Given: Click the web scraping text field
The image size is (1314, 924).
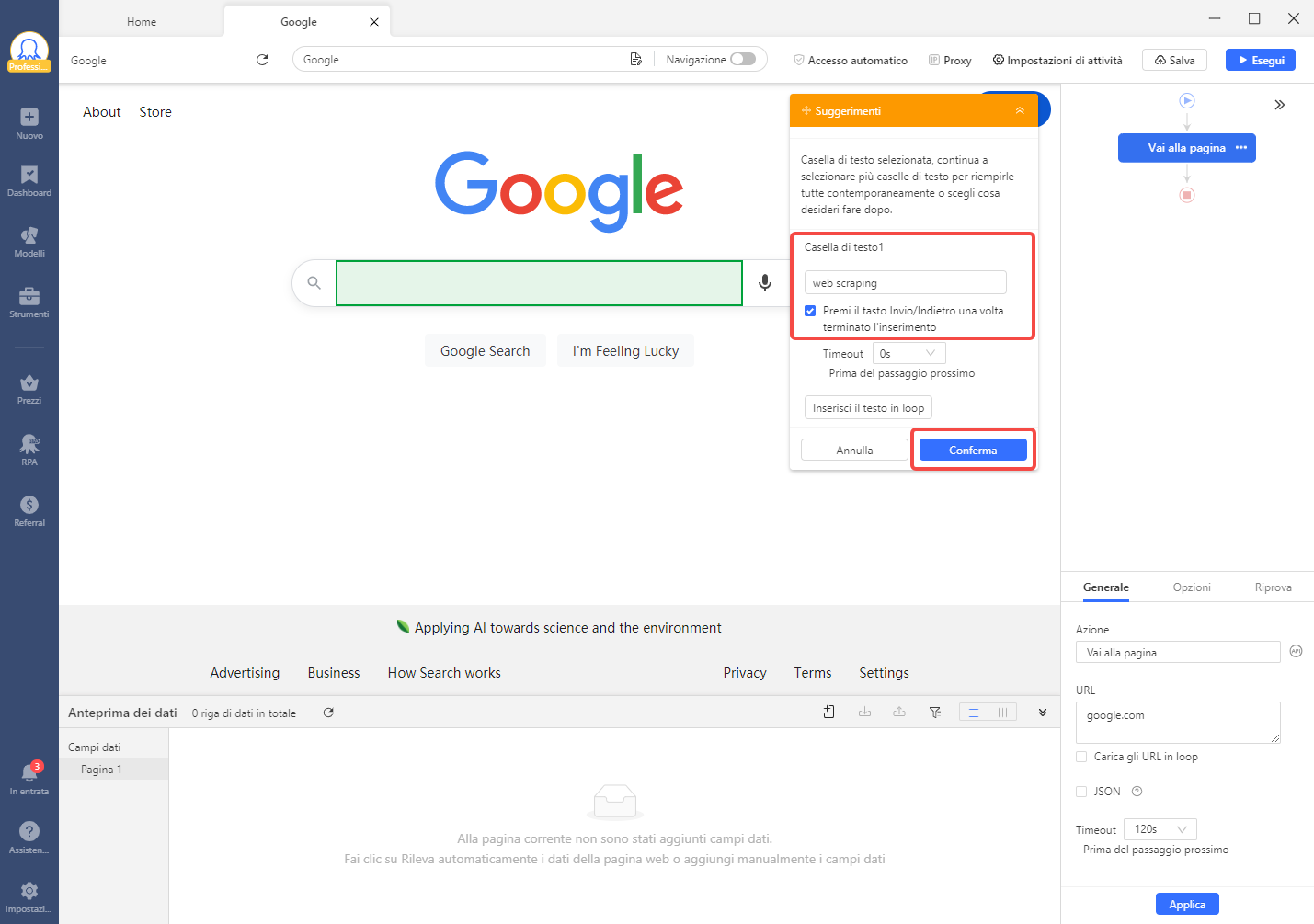Looking at the screenshot, I should click(x=905, y=283).
